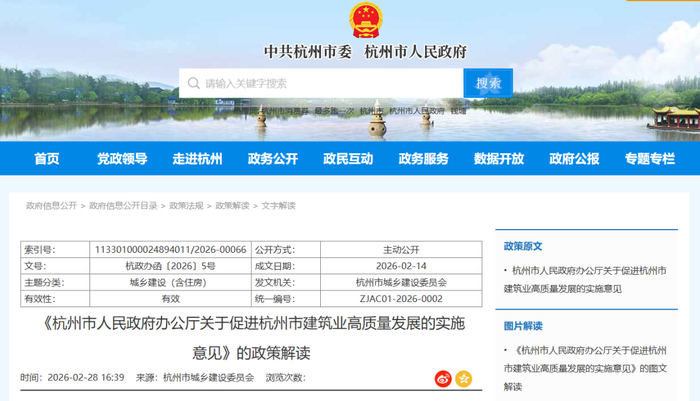The width and height of the screenshot is (700, 401).
Task: Select 政务公开 in navigation bar
Action: [x=273, y=158]
